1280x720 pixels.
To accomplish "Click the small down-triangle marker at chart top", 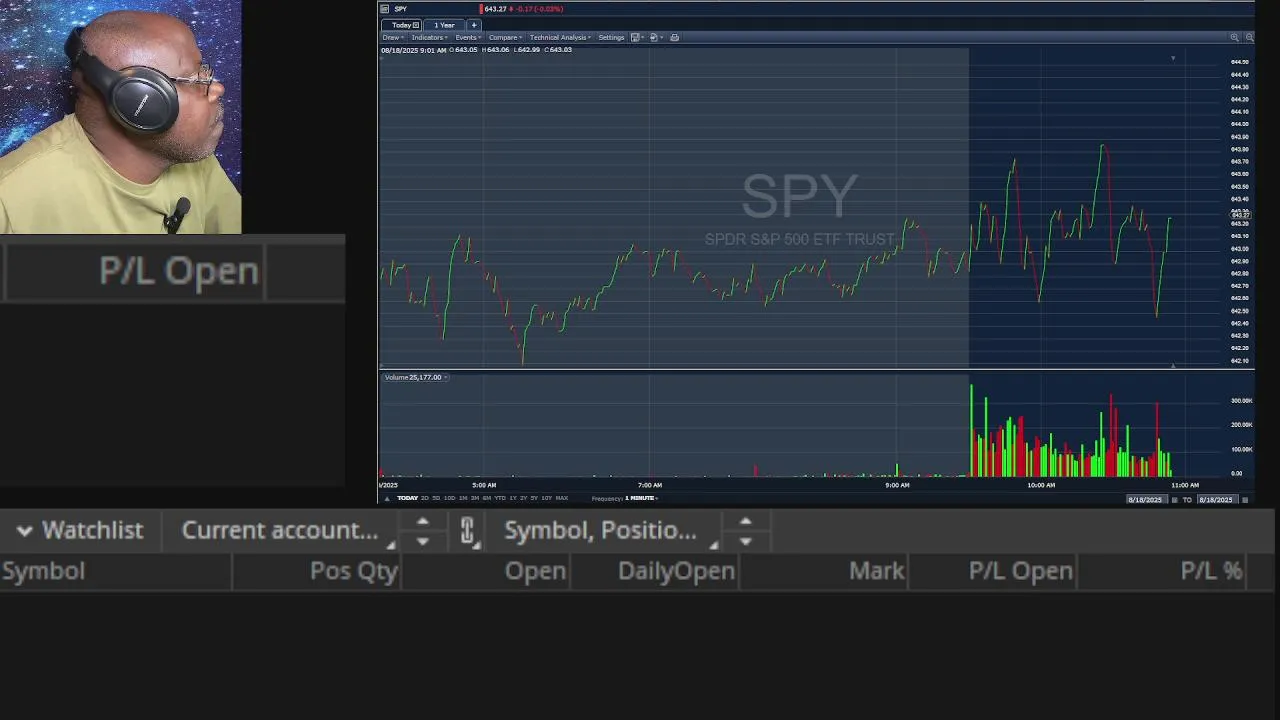I will 1173,58.
